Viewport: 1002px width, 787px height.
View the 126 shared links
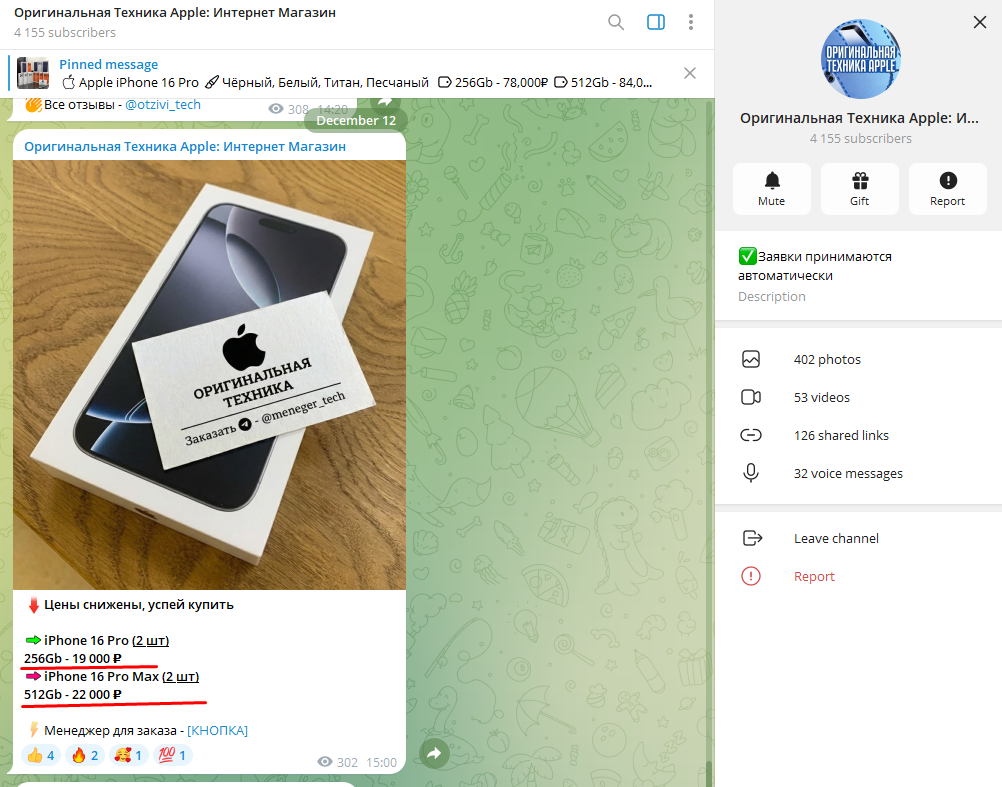(x=840, y=435)
